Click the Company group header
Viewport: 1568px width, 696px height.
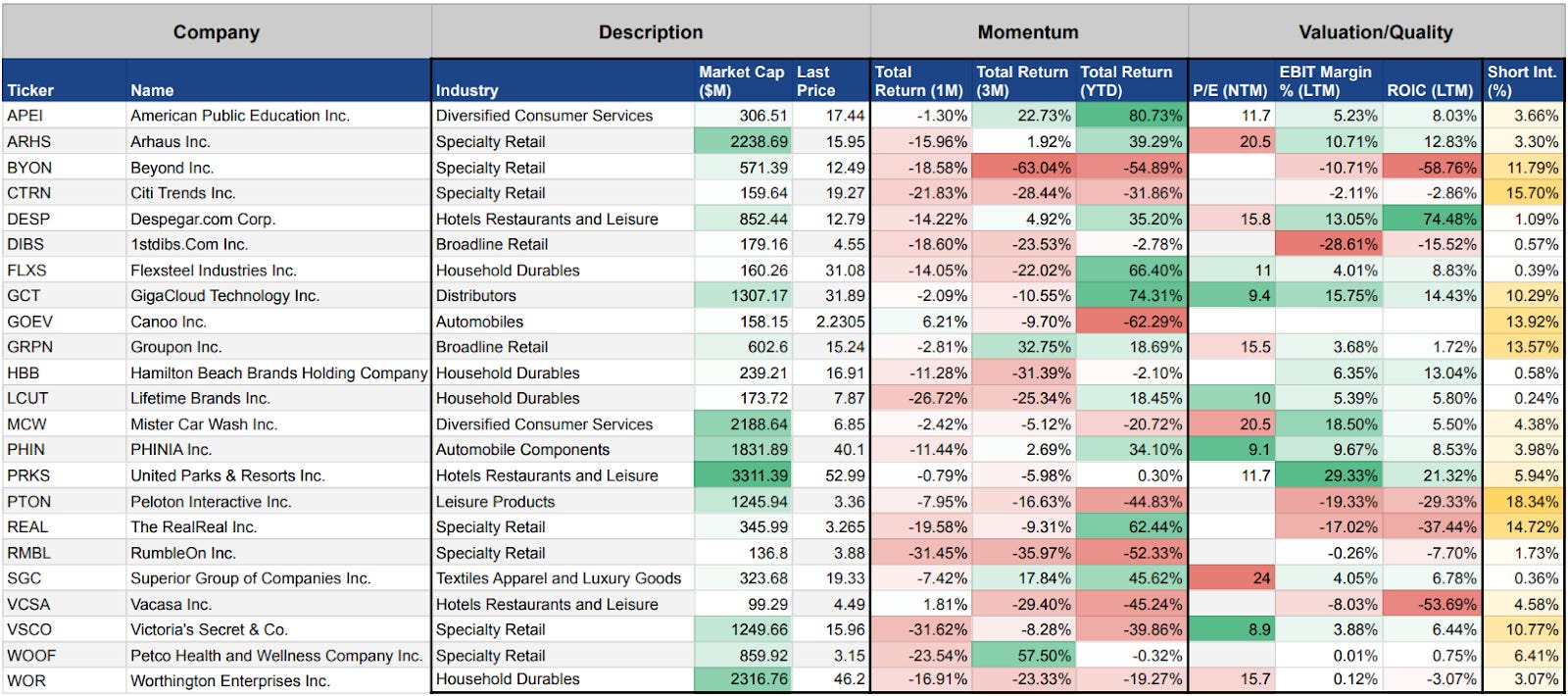pos(217,32)
